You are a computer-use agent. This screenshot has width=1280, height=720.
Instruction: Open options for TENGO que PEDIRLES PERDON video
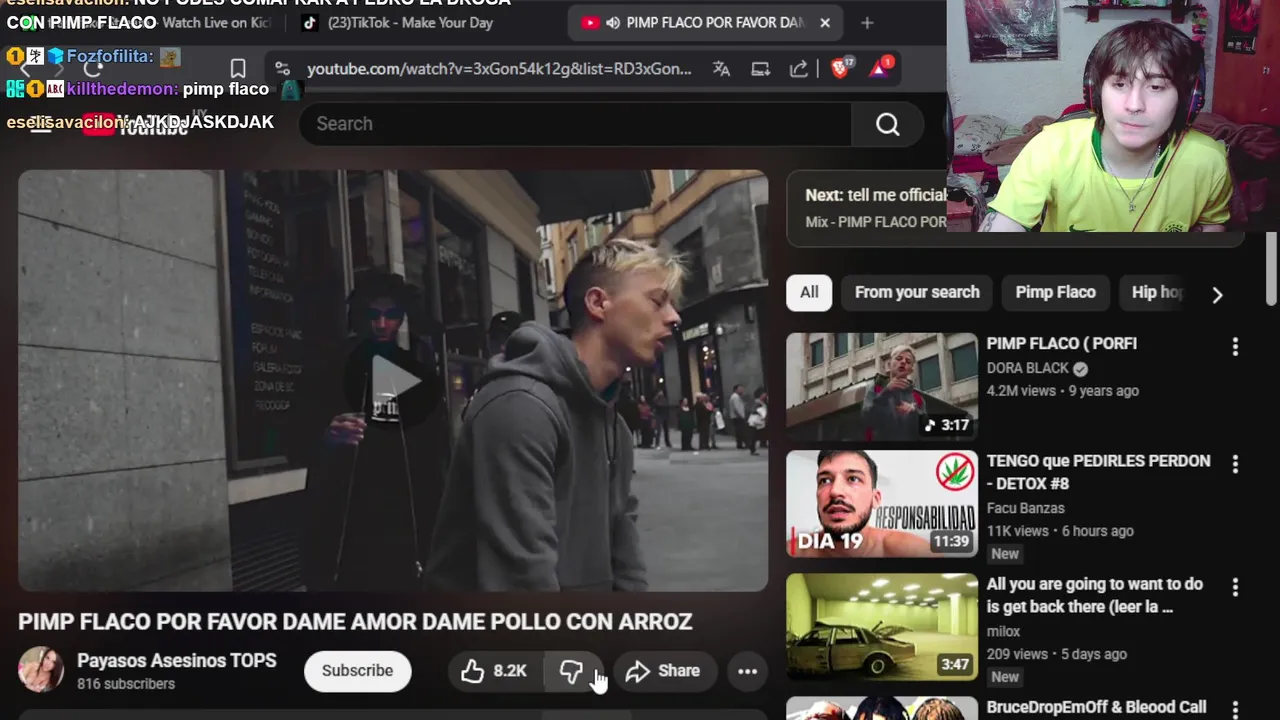pos(1235,464)
